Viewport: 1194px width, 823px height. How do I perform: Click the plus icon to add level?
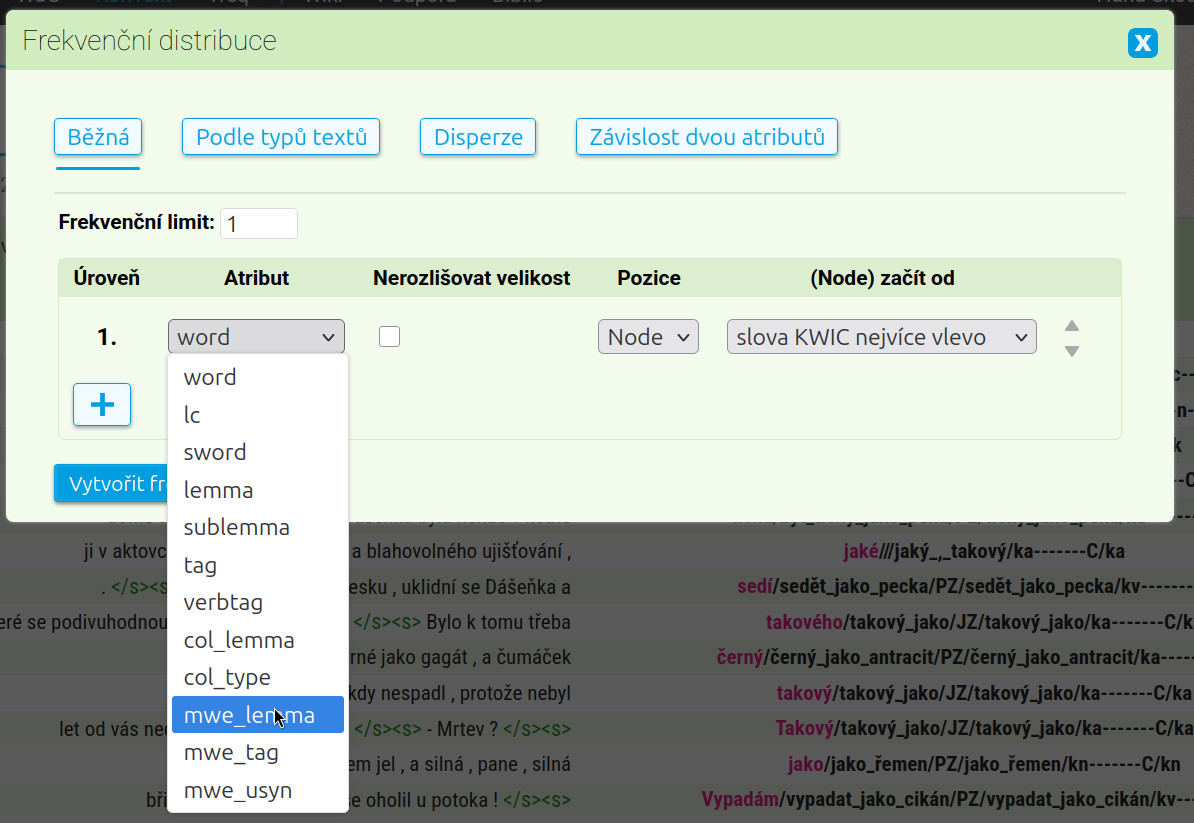(x=102, y=404)
